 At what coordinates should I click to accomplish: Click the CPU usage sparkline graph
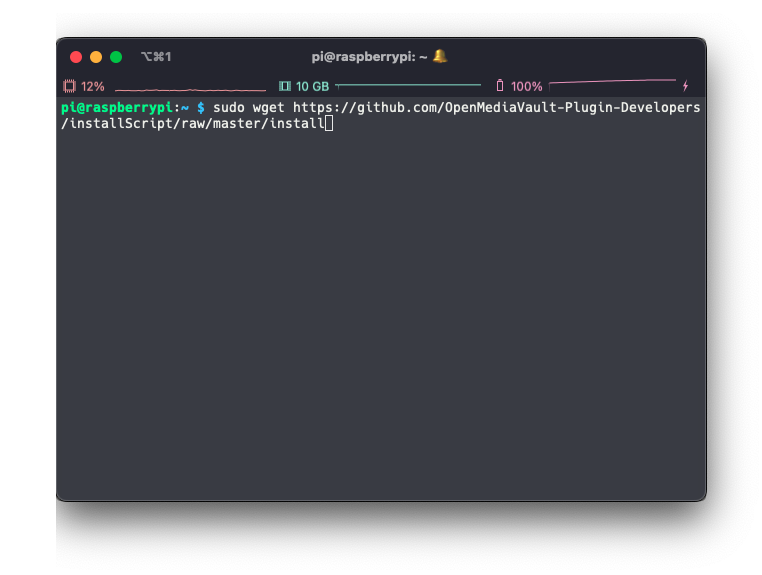(190, 89)
